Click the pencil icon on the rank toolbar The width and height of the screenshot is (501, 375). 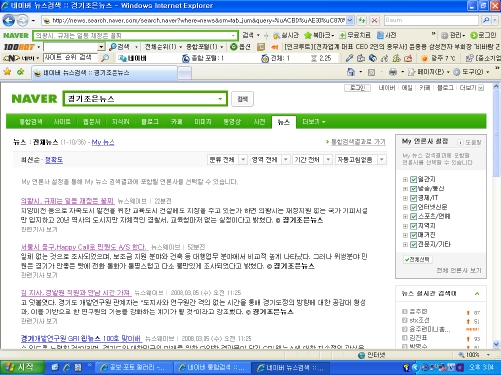pyautogui.click(x=349, y=58)
